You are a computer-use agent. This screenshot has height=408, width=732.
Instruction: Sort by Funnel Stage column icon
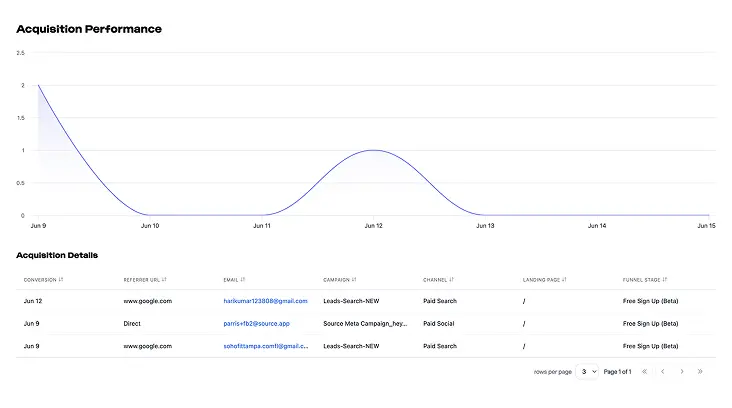tap(665, 280)
